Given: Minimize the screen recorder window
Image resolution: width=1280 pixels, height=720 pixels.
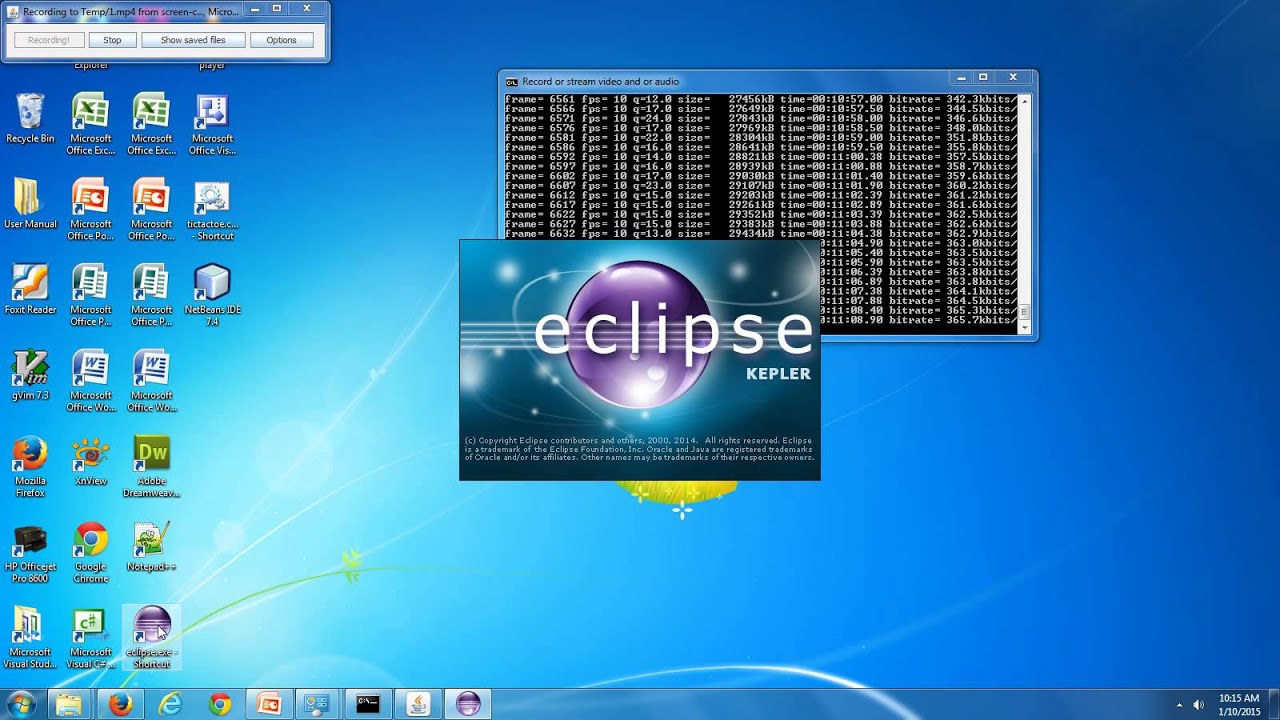Looking at the screenshot, I should (255, 9).
